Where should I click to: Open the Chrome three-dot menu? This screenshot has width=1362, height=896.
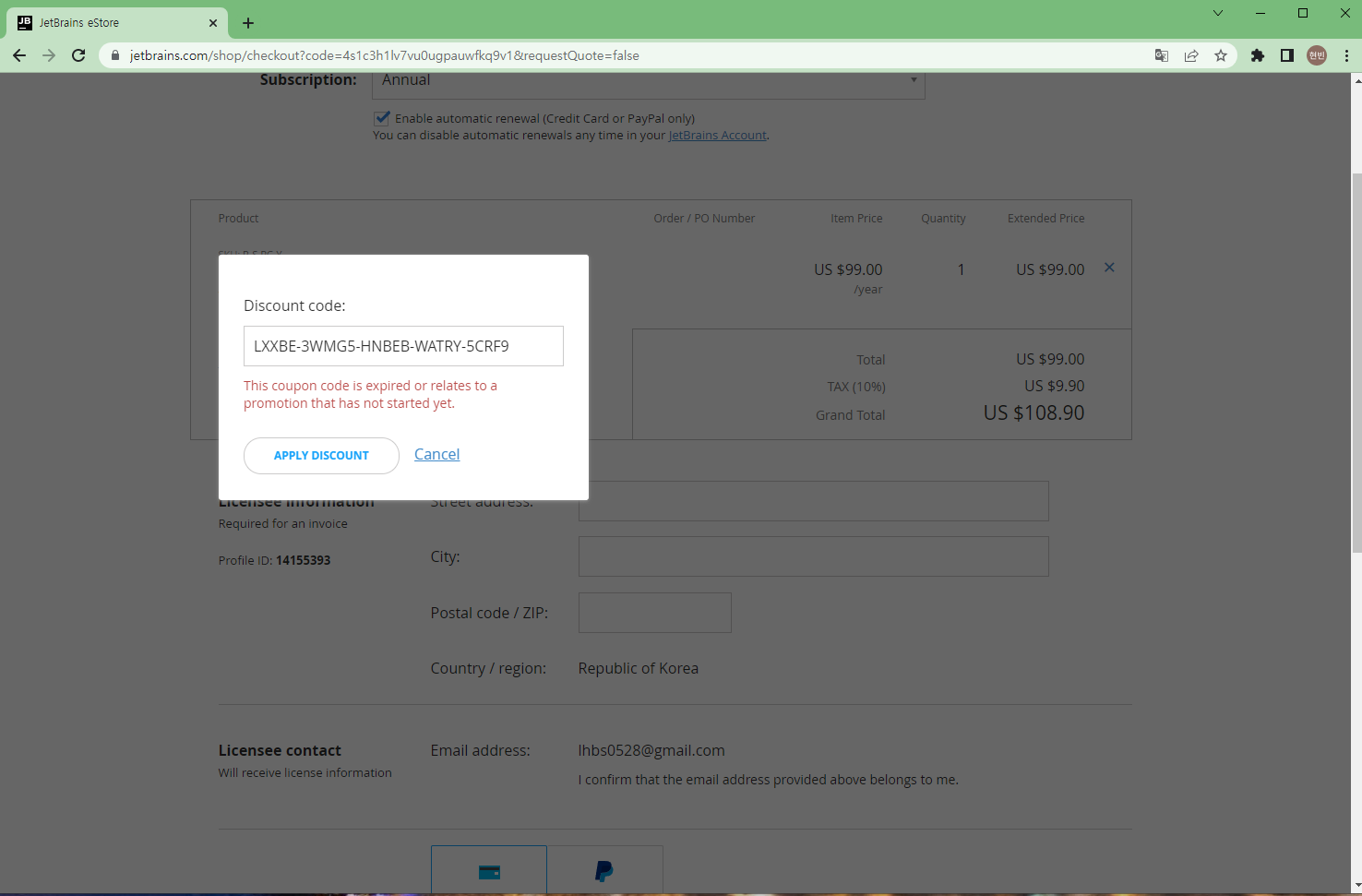1346,55
